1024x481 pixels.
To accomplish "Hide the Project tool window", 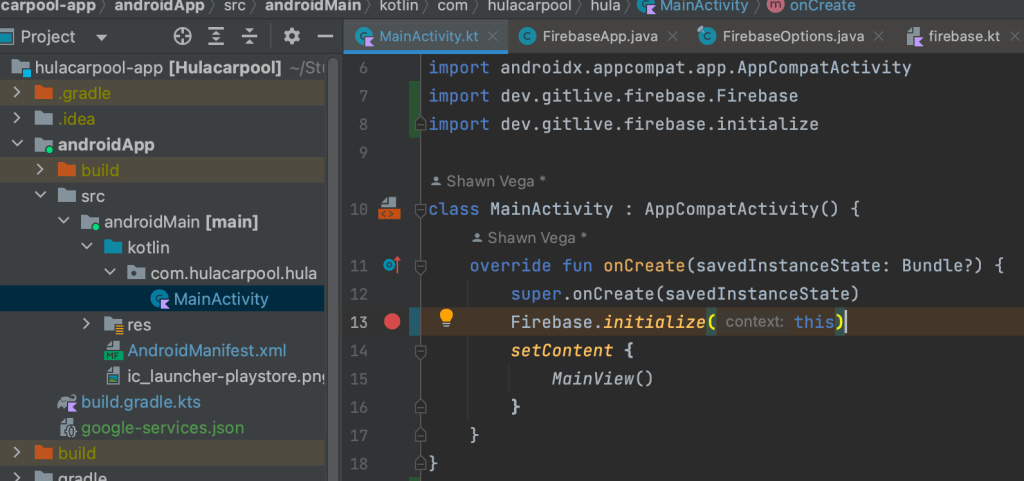I will pyautogui.click(x=323, y=37).
